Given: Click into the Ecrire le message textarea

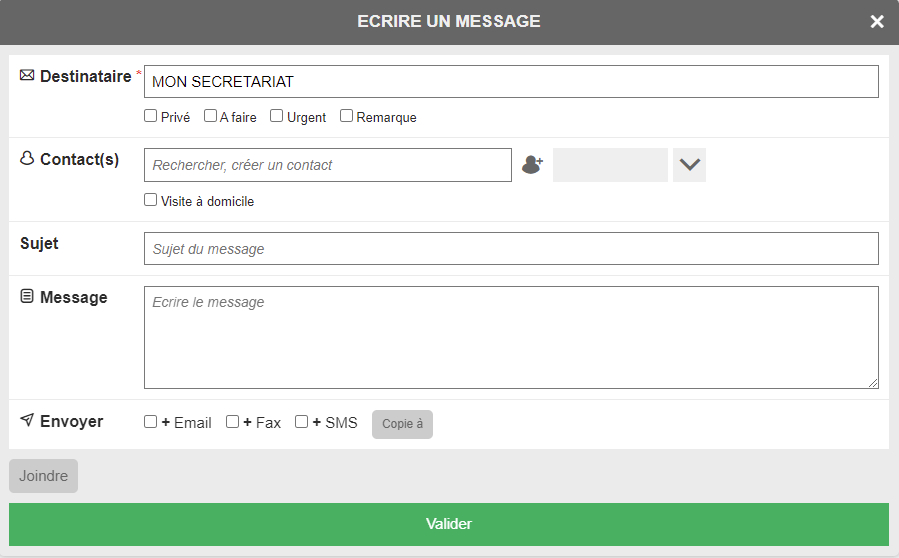Looking at the screenshot, I should point(511,337).
